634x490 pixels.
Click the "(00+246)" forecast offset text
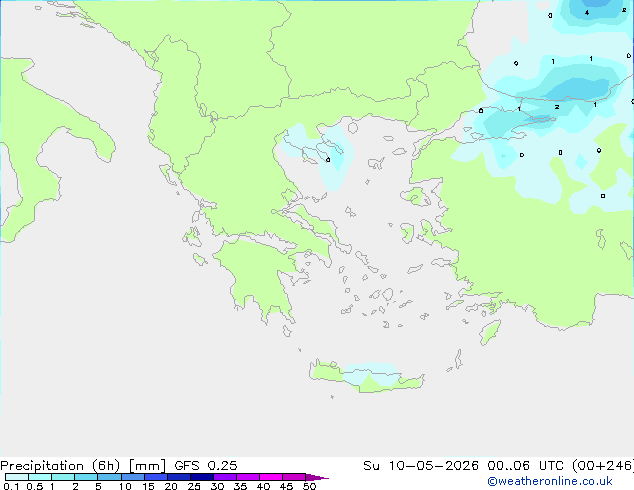pyautogui.click(x=603, y=466)
